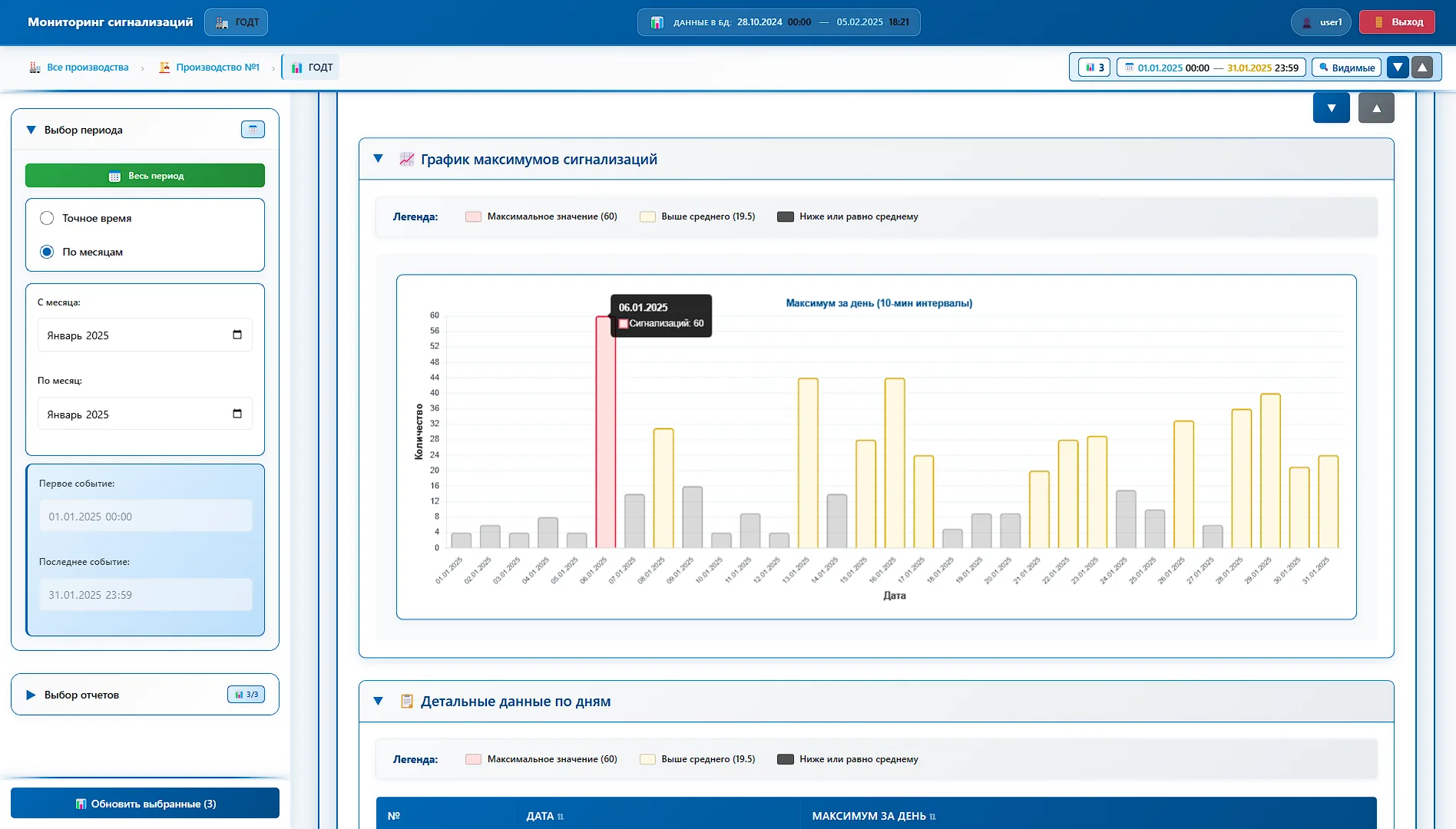Viewport: 1456px width, 829px height.
Task: Click the up-arrow icon in top filter bar
Action: tap(1422, 68)
